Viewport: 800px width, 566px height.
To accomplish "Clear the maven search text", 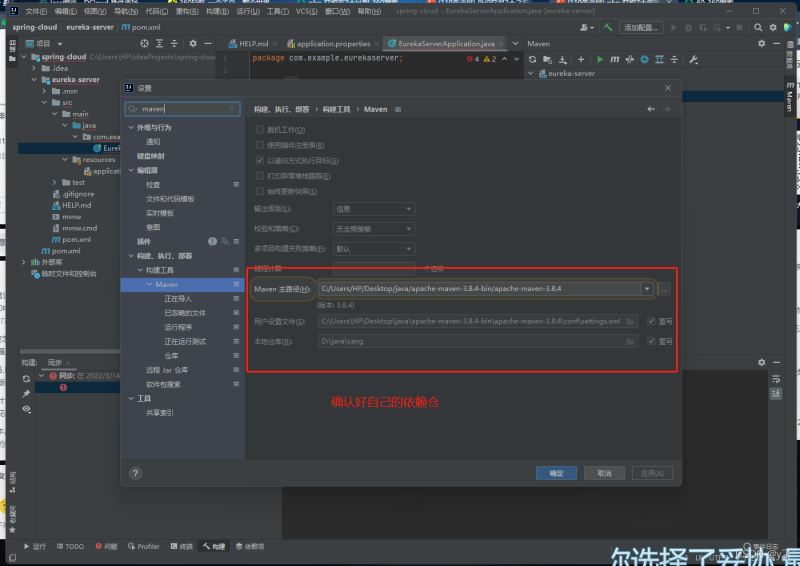I will click(233, 108).
